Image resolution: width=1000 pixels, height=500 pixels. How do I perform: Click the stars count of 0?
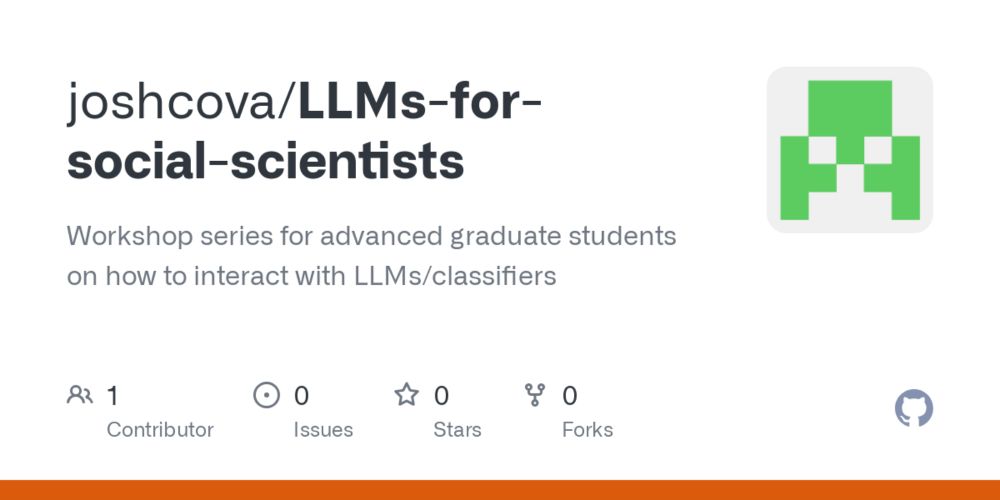(441, 396)
